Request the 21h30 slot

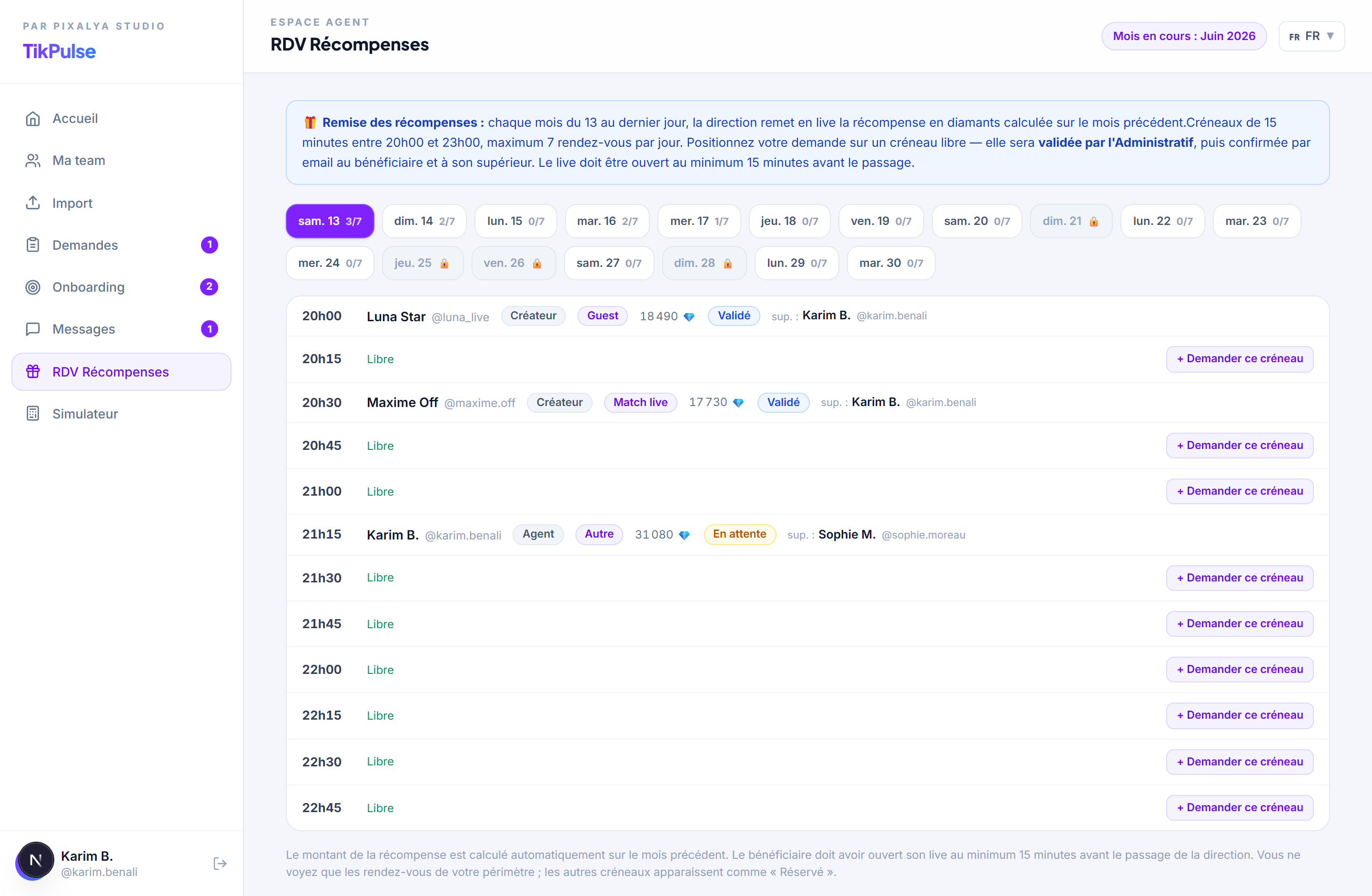click(1240, 578)
